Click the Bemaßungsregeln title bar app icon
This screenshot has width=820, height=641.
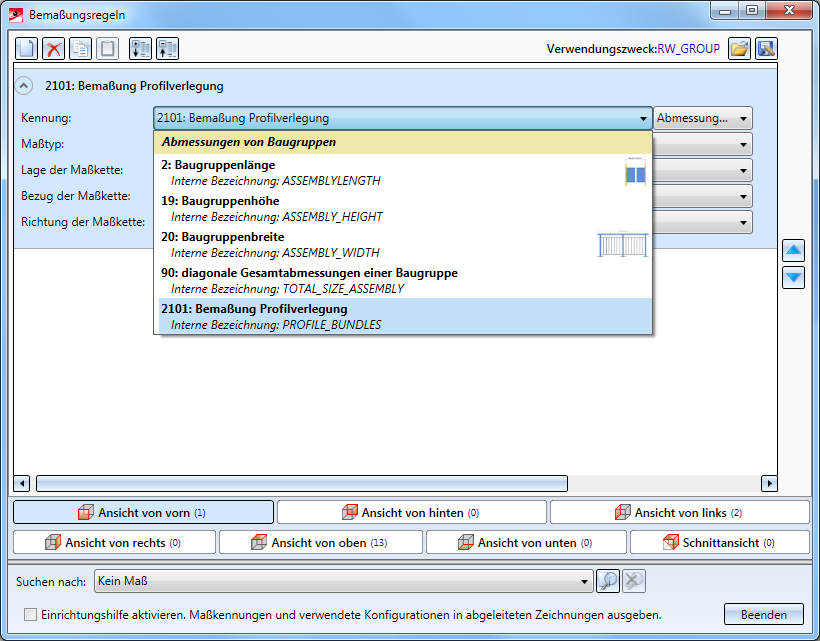16,15
